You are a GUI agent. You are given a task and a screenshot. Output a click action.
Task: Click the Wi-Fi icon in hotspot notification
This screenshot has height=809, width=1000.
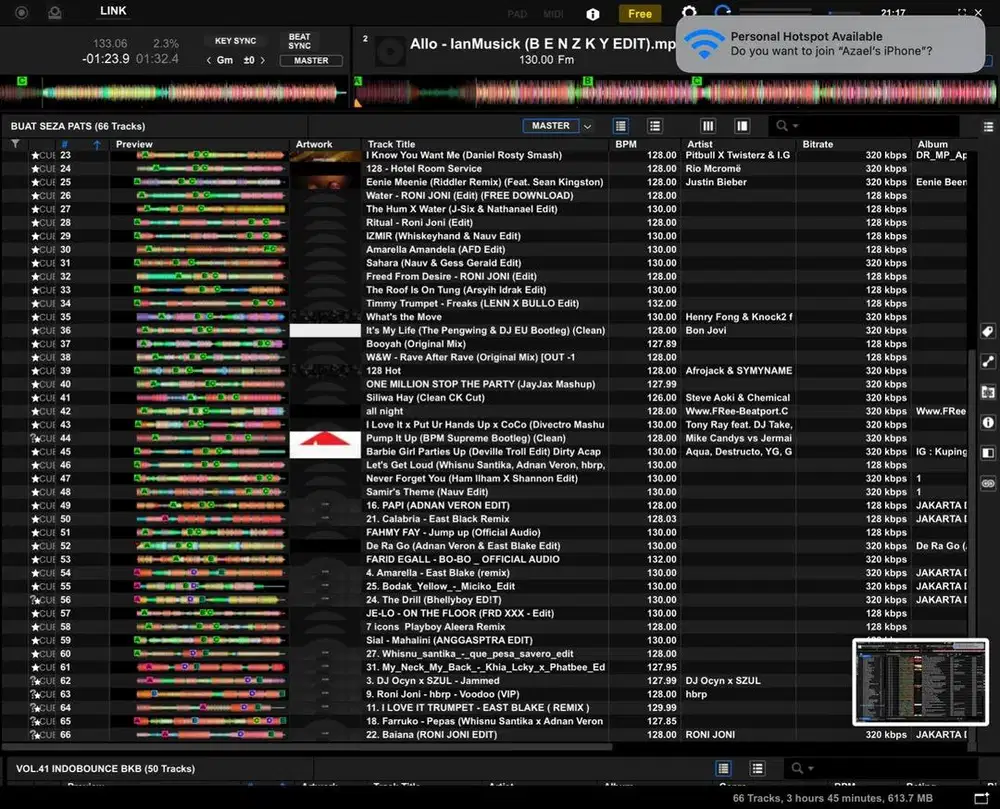[703, 43]
